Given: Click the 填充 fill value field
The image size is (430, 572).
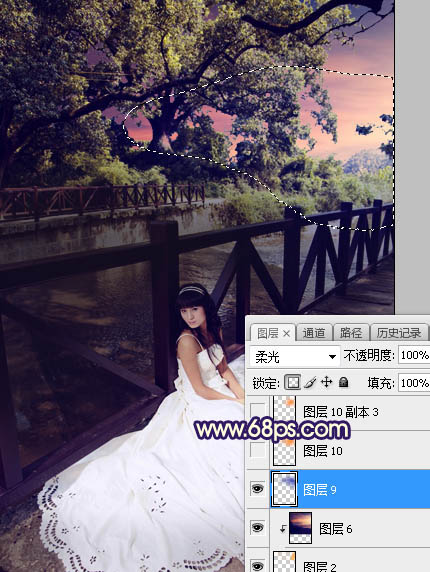Looking at the screenshot, I should [x=414, y=383].
